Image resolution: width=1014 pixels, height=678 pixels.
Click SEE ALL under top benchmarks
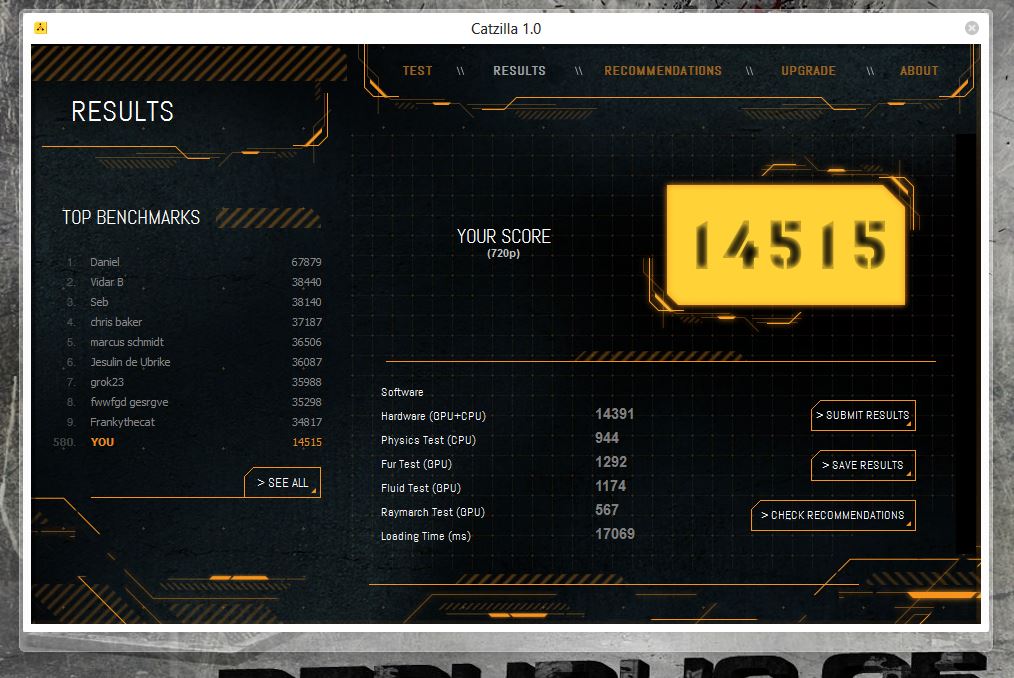(x=283, y=483)
